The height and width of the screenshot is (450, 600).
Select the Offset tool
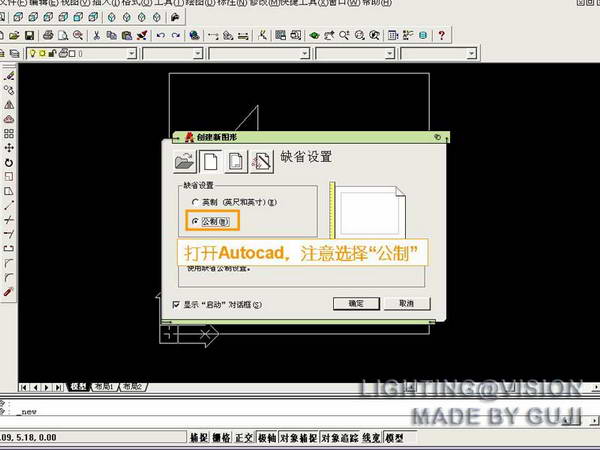[x=9, y=119]
